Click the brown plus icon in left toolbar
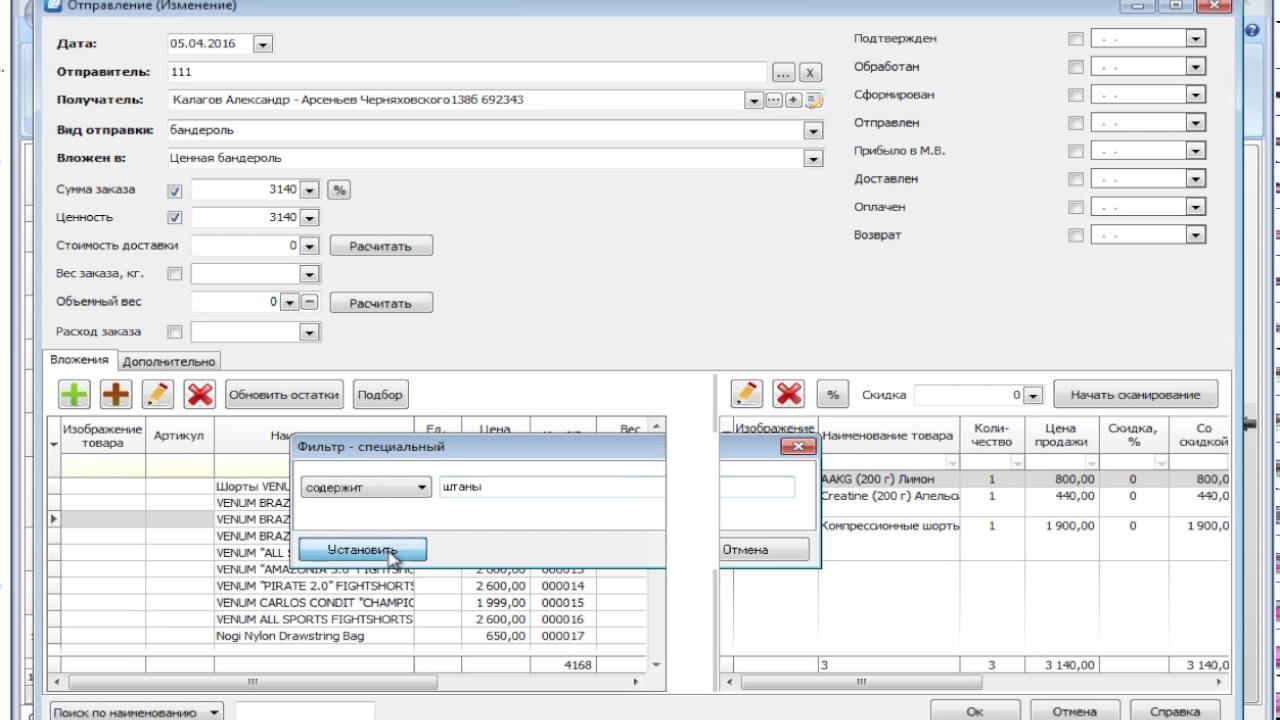 pyautogui.click(x=116, y=395)
